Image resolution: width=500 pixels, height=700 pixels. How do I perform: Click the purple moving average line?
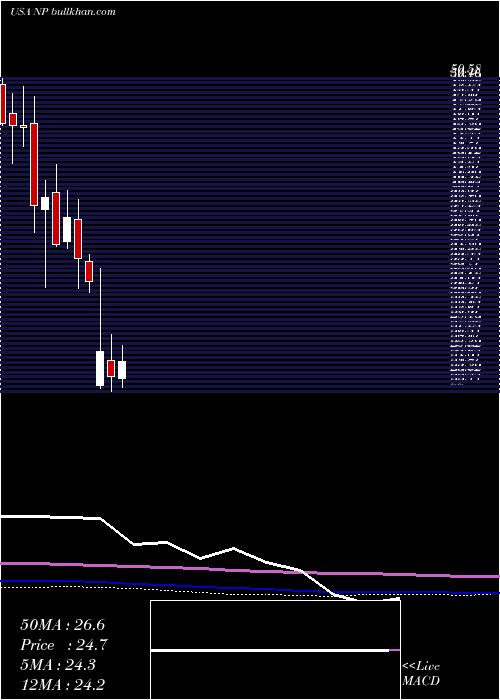pos(250,571)
